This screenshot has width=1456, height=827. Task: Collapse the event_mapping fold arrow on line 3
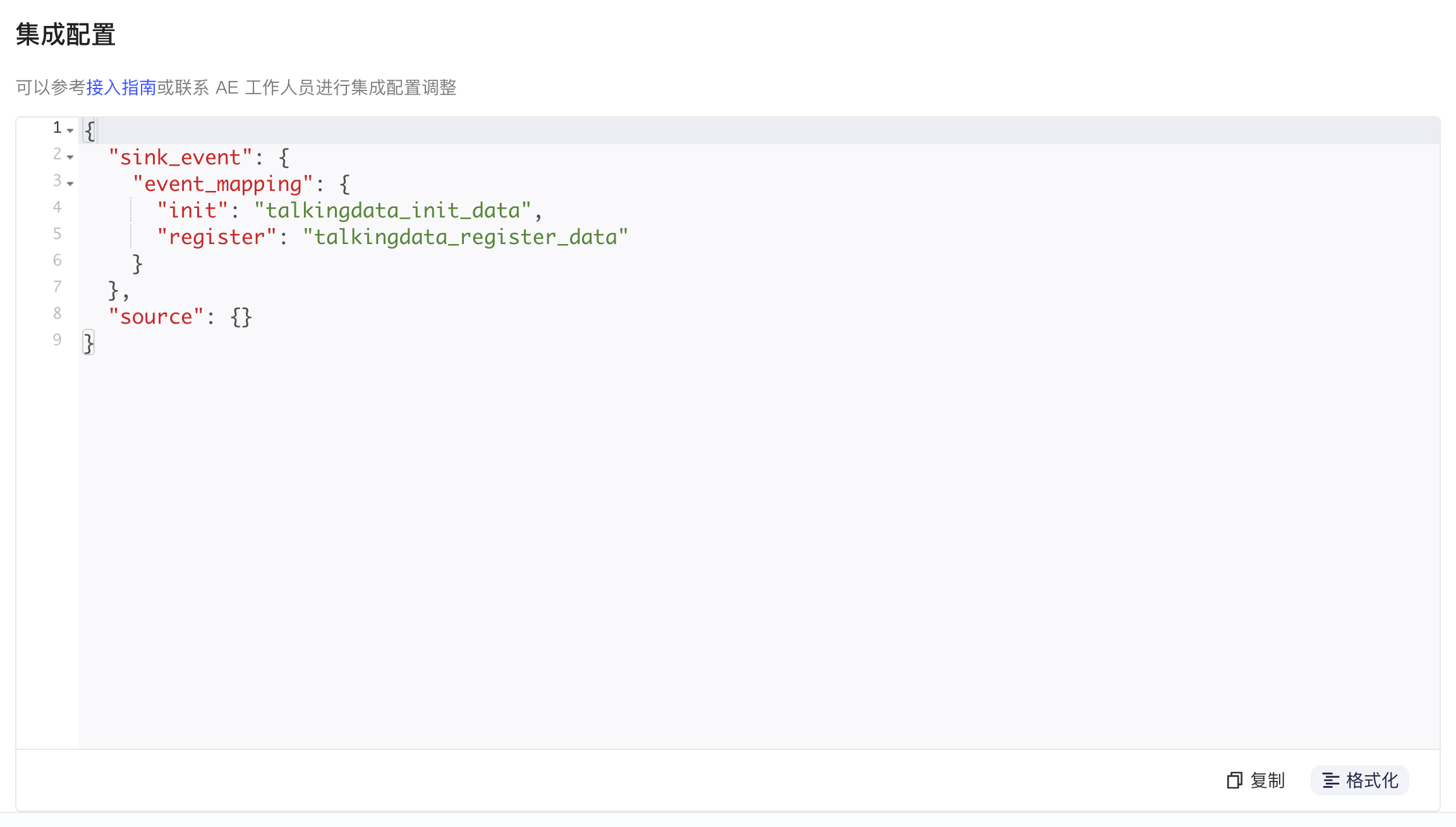pyautogui.click(x=70, y=183)
